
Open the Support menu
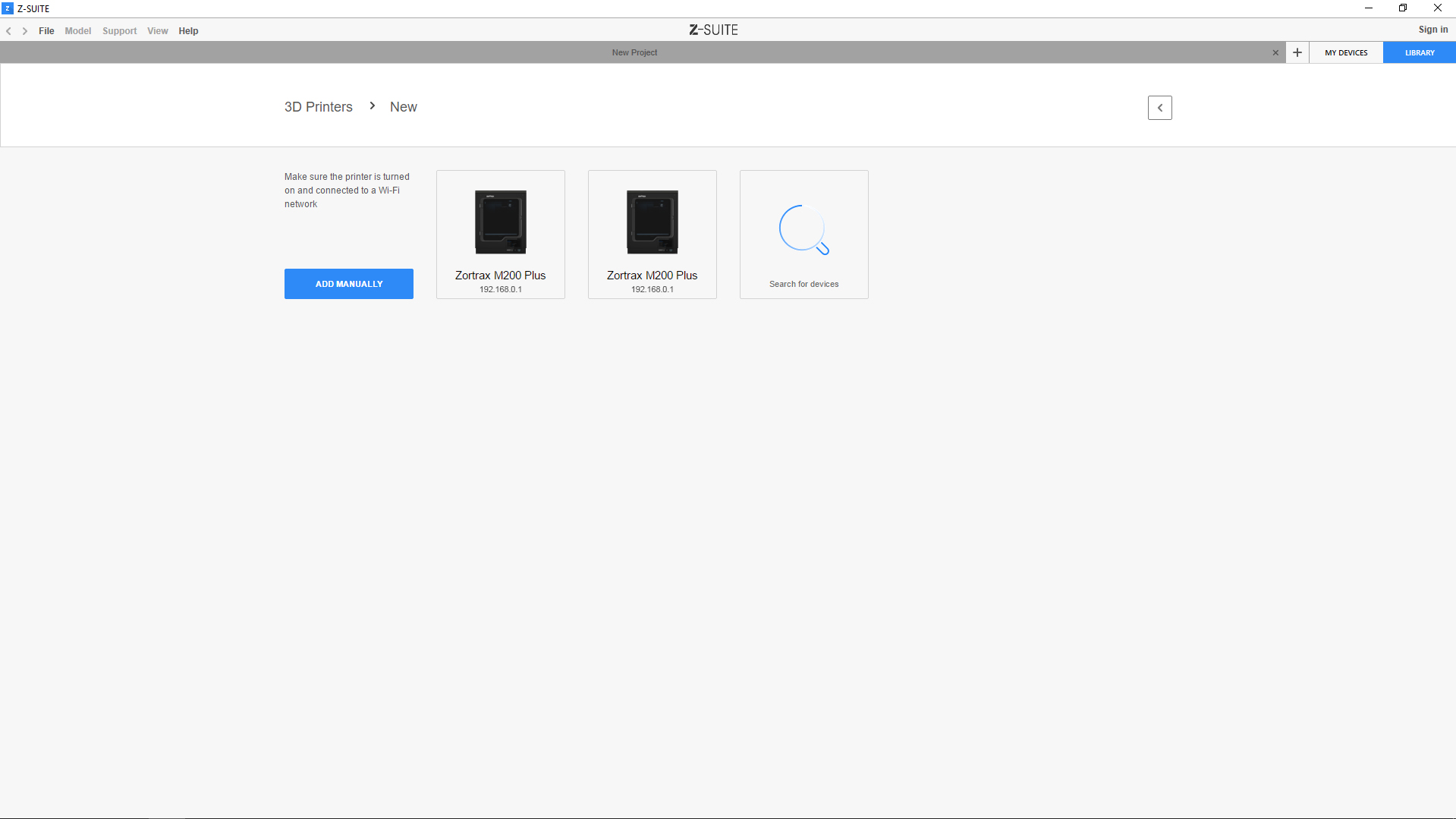coord(119,31)
